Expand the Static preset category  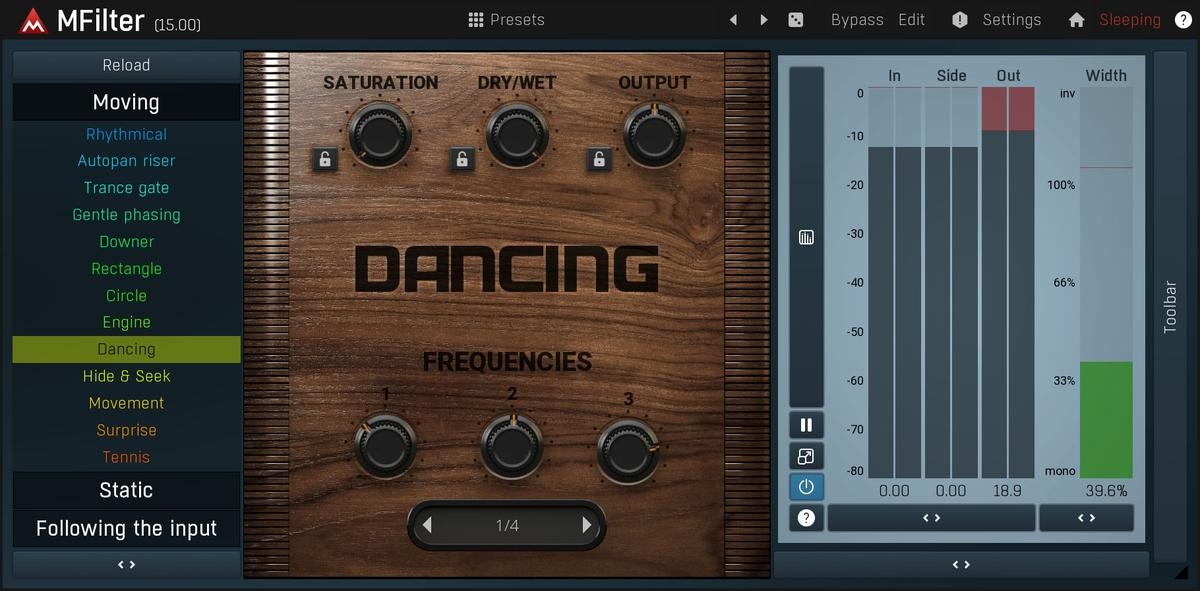(126, 490)
